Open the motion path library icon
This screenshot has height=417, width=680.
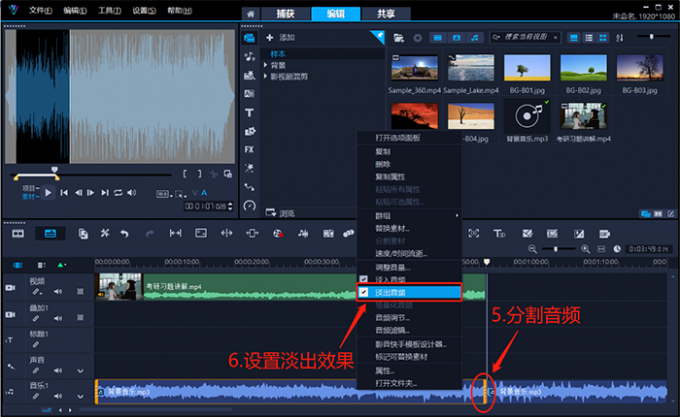tap(249, 187)
